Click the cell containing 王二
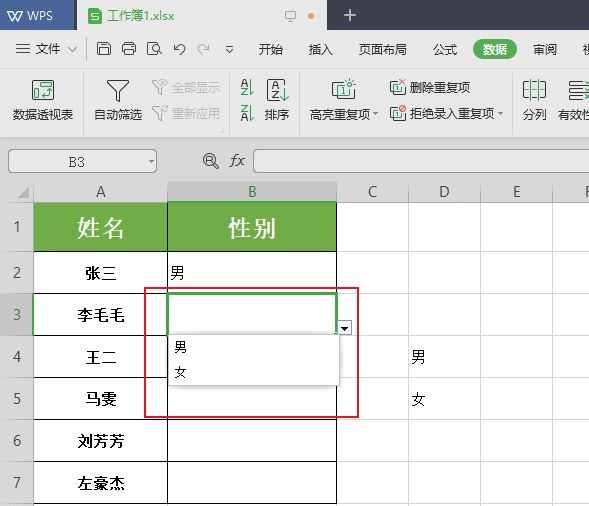 (100, 357)
